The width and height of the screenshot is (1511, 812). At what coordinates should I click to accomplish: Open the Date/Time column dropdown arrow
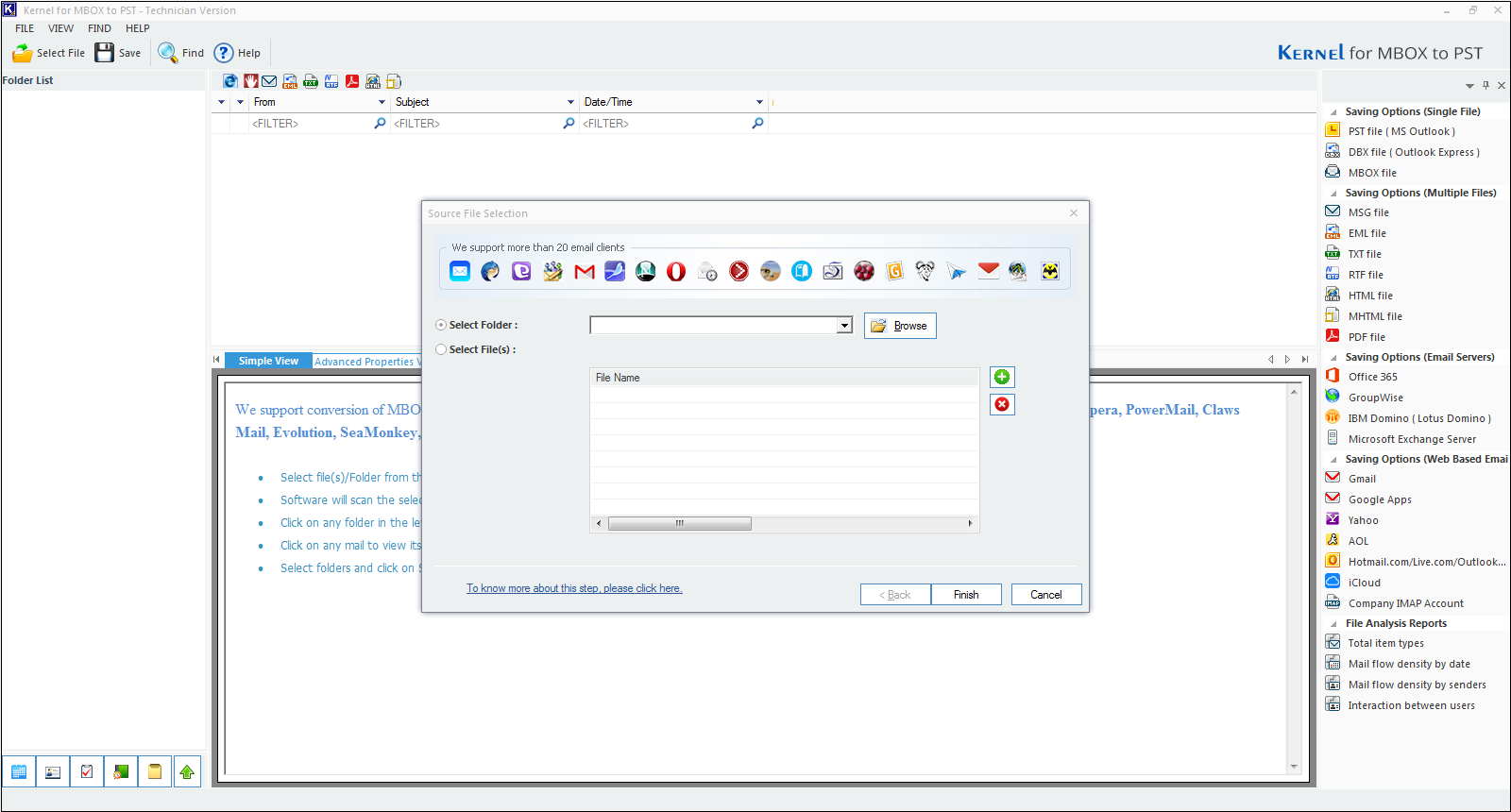[x=759, y=102]
